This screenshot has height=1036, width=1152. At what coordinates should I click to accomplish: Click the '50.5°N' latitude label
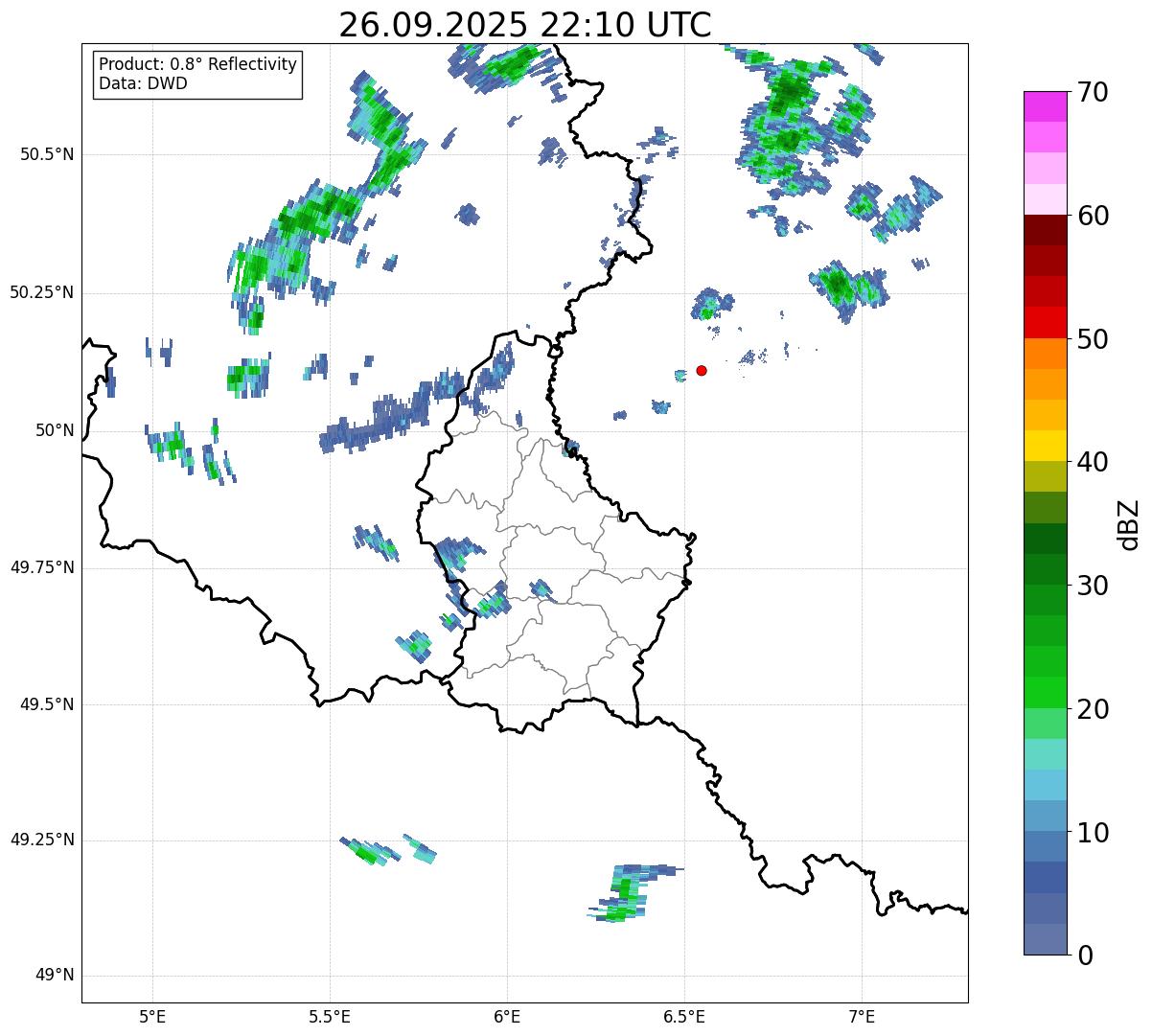tap(47, 154)
